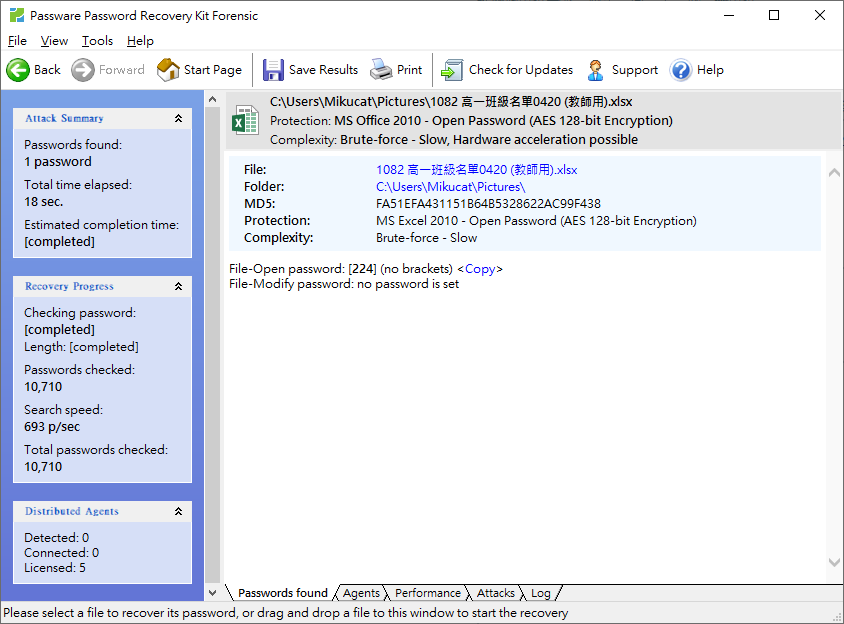Close the Passware window
The image size is (844, 624).
(x=820, y=16)
